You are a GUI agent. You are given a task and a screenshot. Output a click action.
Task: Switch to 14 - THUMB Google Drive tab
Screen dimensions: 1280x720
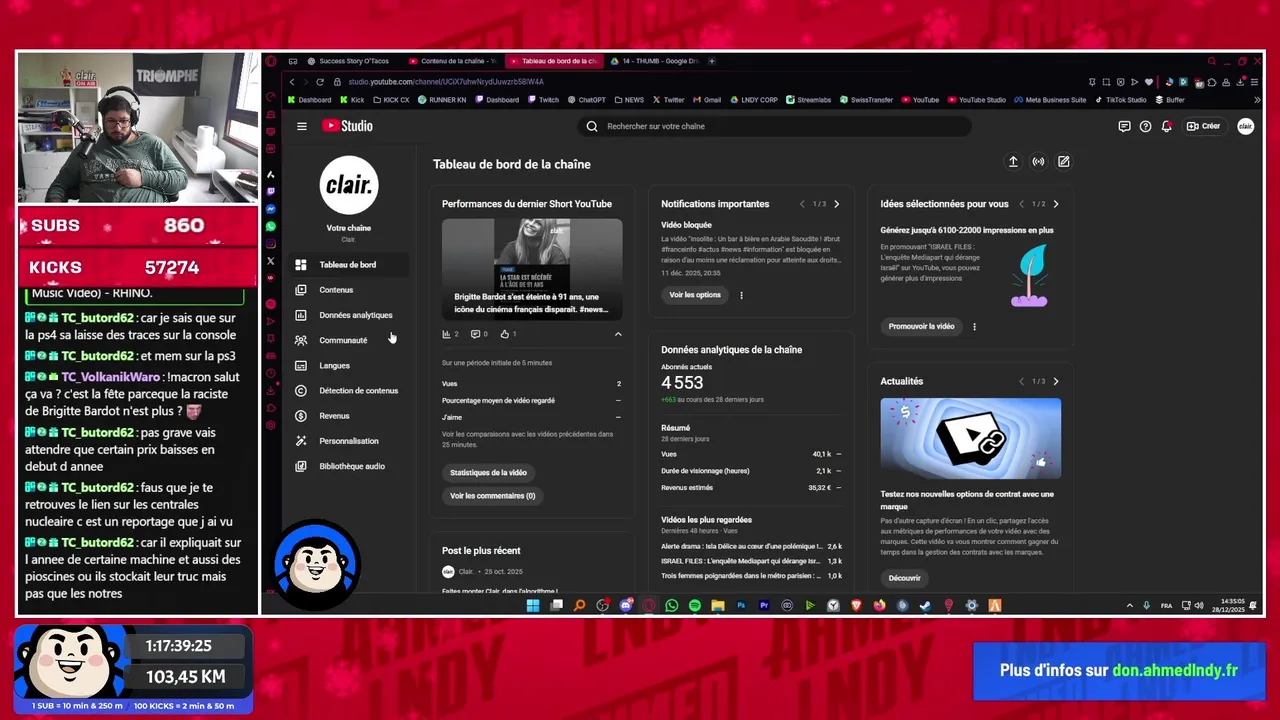pyautogui.click(x=655, y=61)
